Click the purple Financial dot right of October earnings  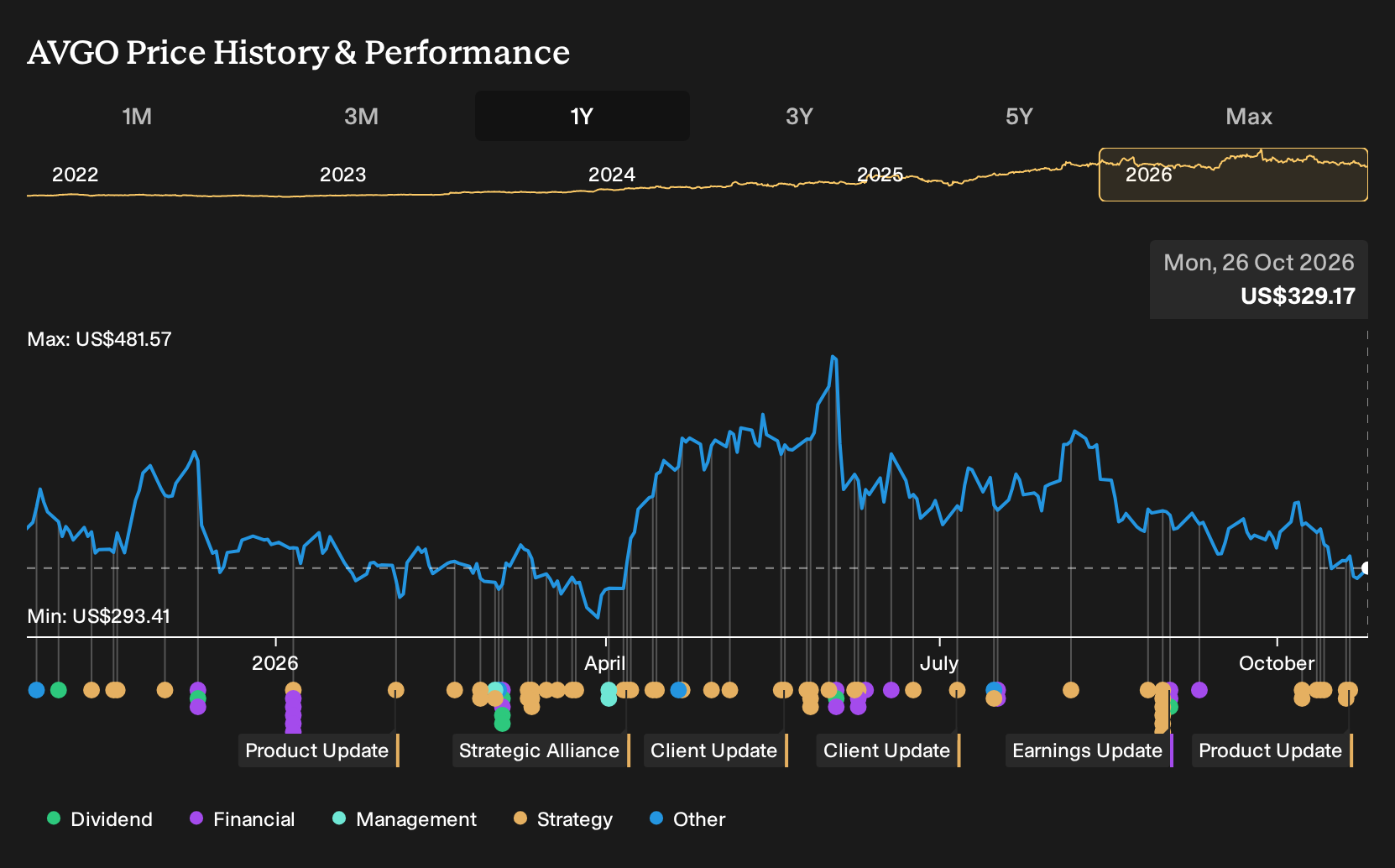(1199, 690)
